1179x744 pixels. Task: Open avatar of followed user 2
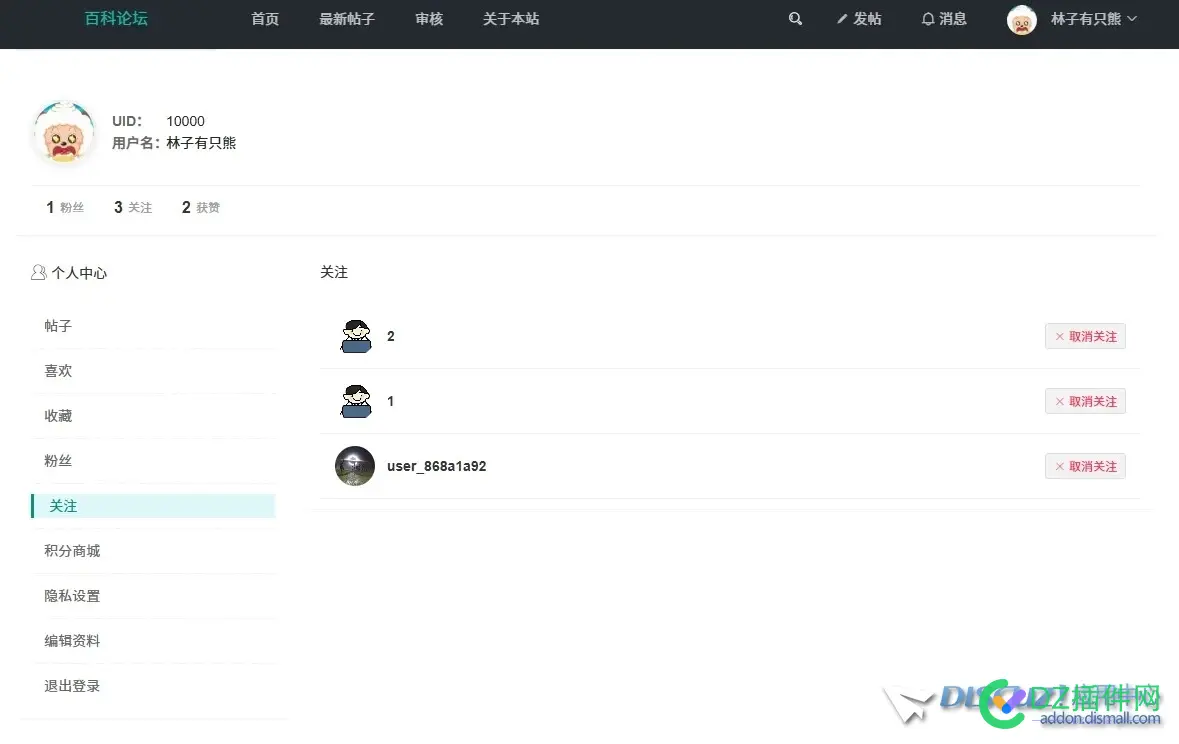(x=355, y=337)
